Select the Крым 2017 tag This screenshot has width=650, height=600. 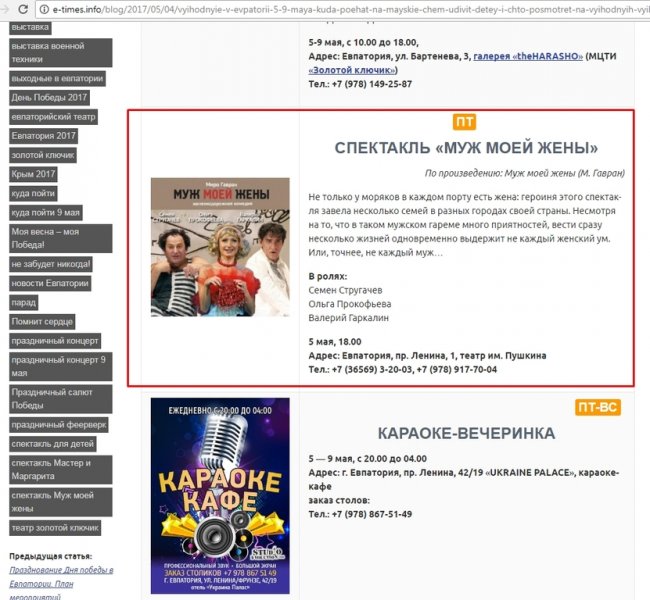coord(35,174)
